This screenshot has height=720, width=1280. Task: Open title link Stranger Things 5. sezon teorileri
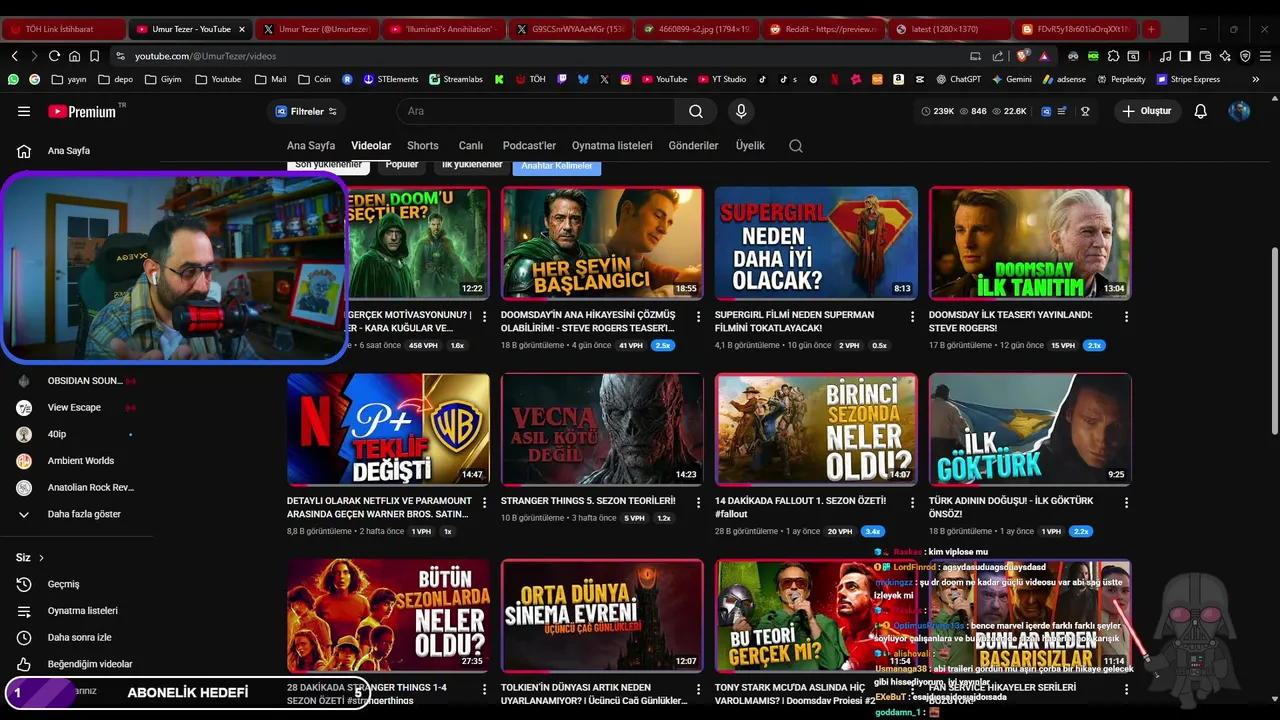[x=588, y=501]
